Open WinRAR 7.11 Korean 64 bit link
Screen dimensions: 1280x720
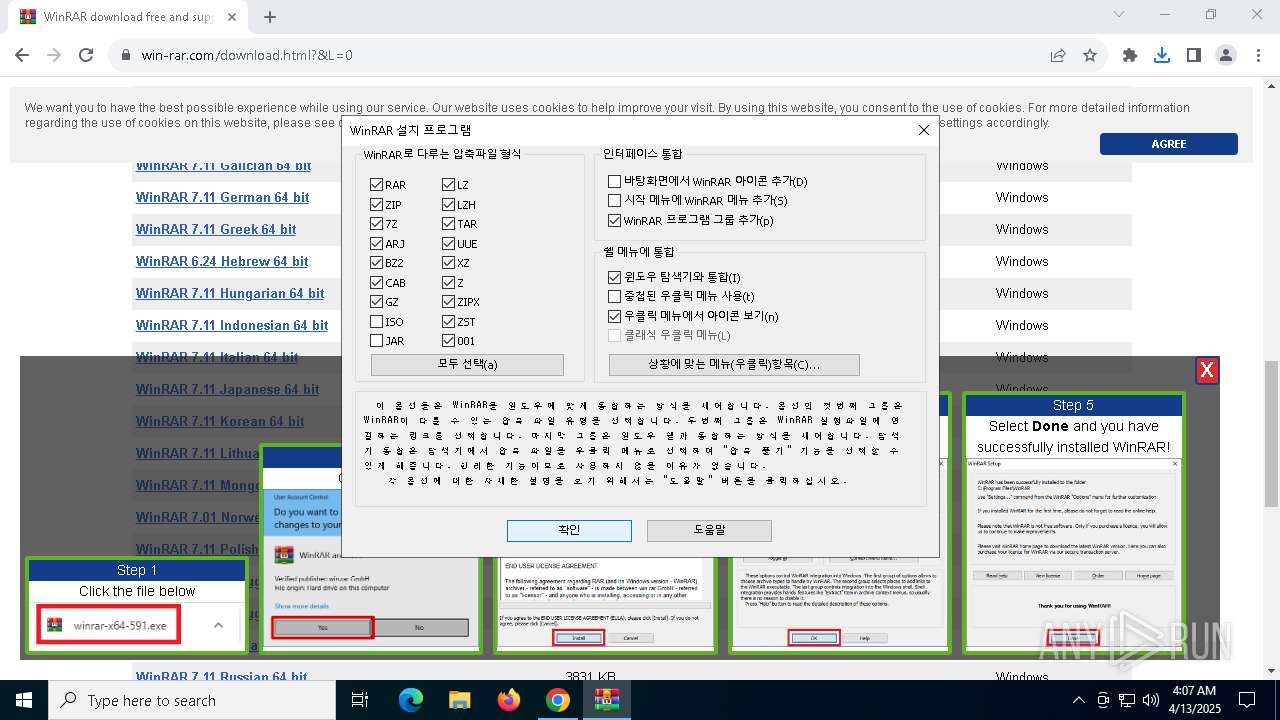(220, 421)
